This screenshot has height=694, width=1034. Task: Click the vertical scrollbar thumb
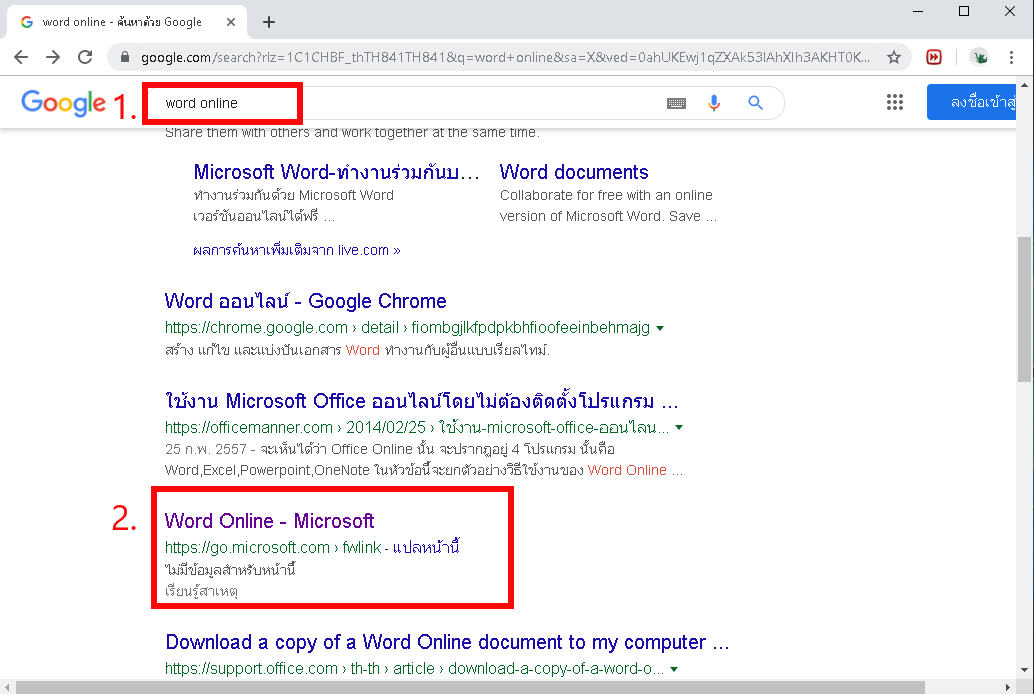[1024, 309]
